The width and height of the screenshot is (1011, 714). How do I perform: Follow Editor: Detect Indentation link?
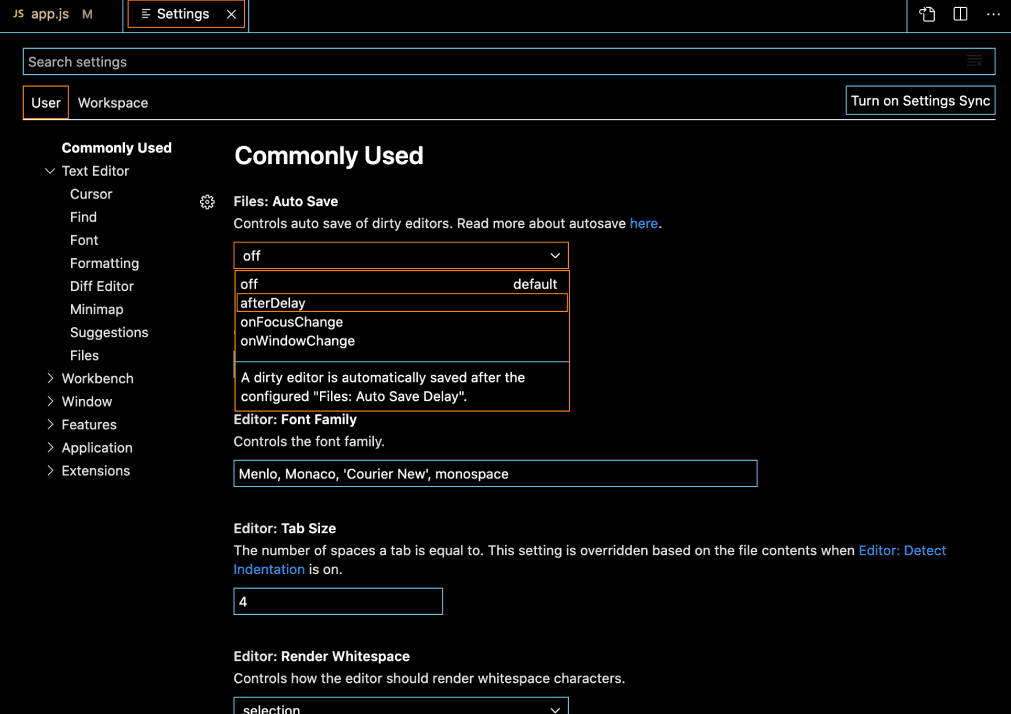(902, 551)
